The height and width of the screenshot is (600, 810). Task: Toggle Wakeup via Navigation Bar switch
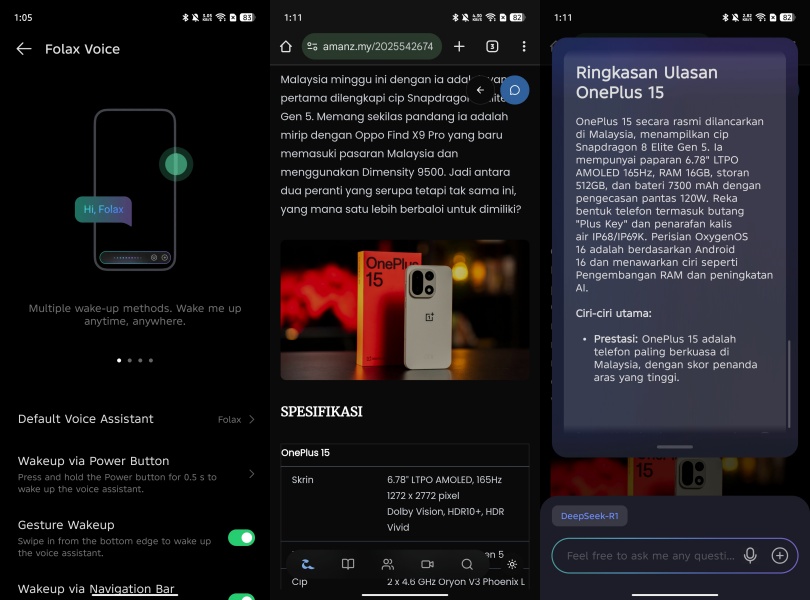tap(241, 597)
